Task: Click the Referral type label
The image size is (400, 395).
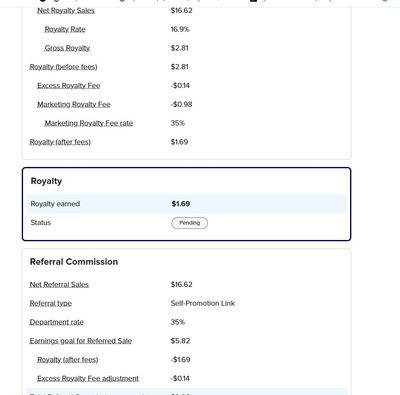Action: (x=51, y=303)
